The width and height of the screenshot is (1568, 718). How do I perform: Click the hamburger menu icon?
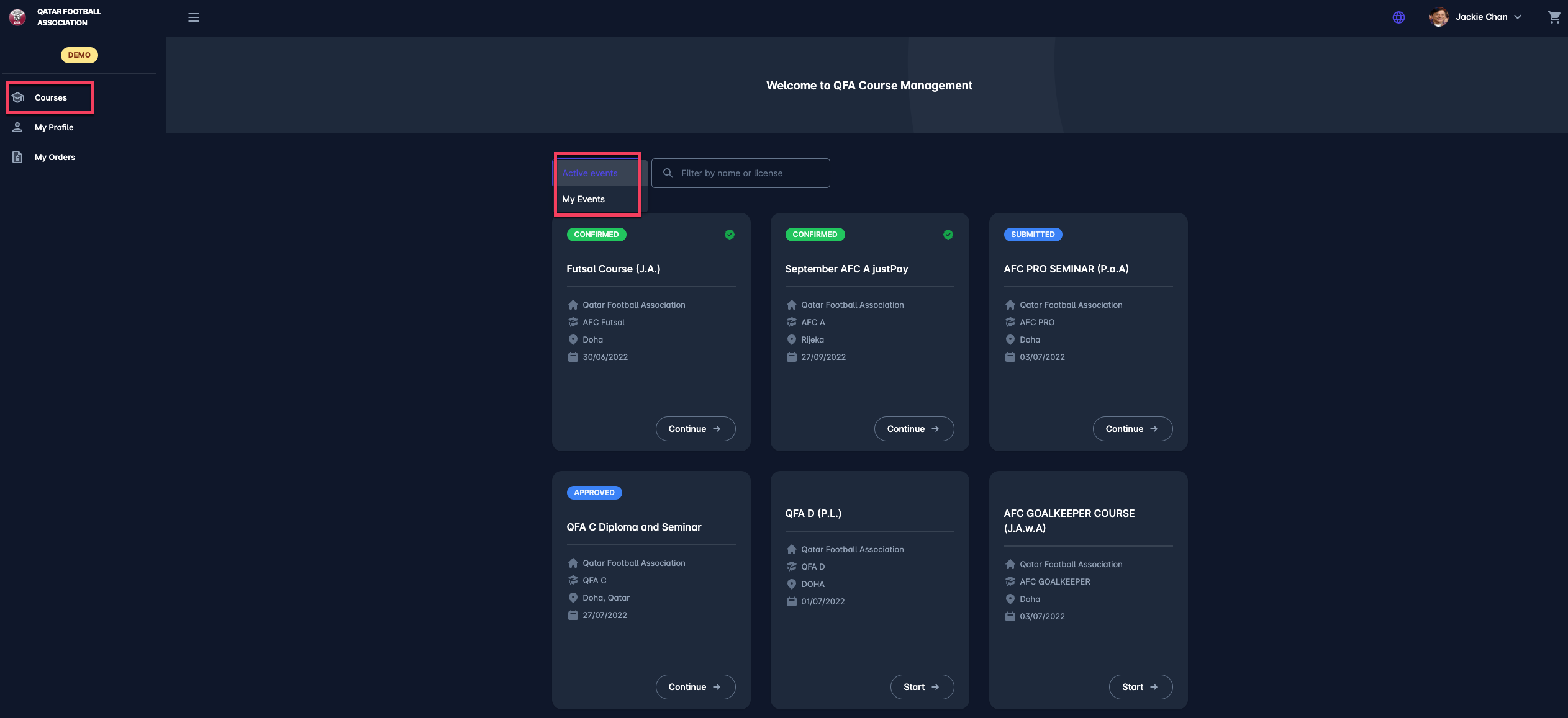(x=194, y=17)
